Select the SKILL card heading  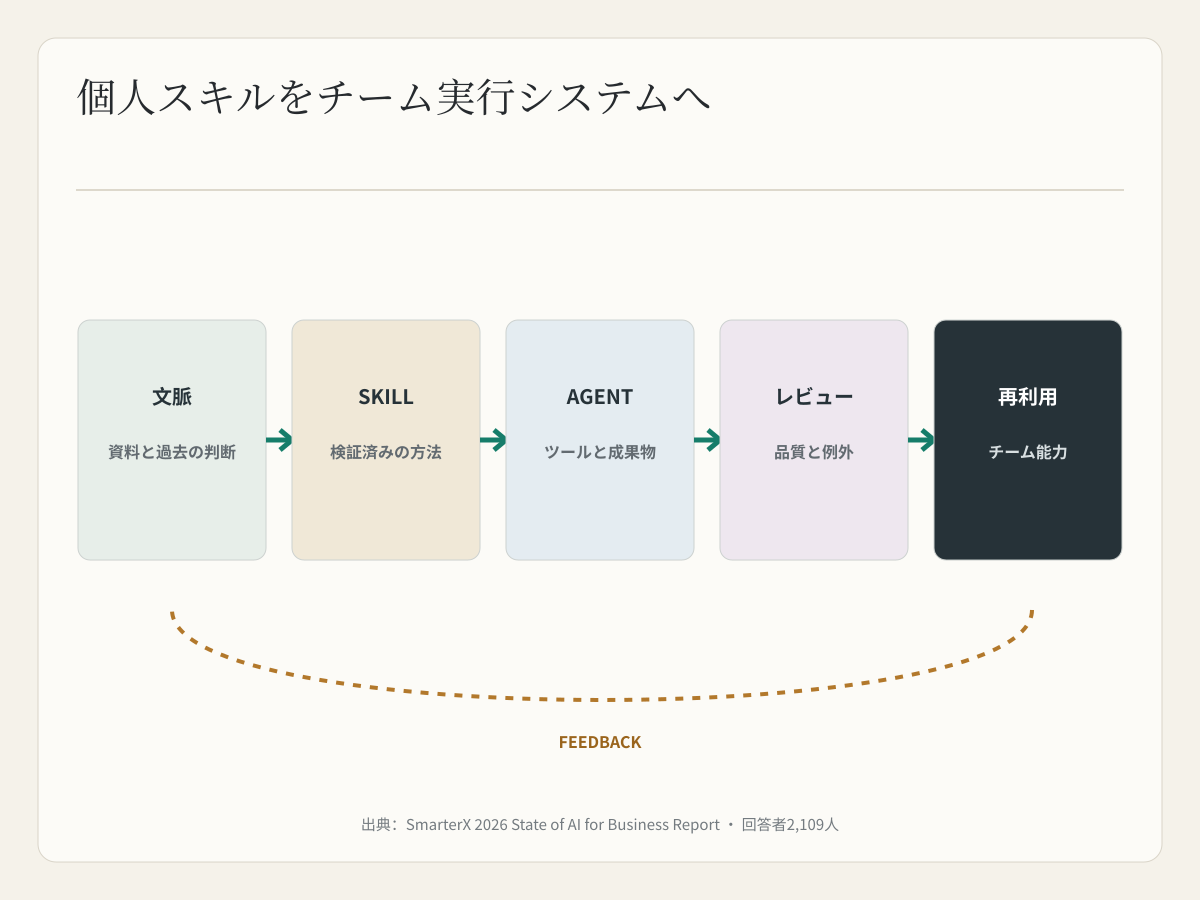pos(386,397)
